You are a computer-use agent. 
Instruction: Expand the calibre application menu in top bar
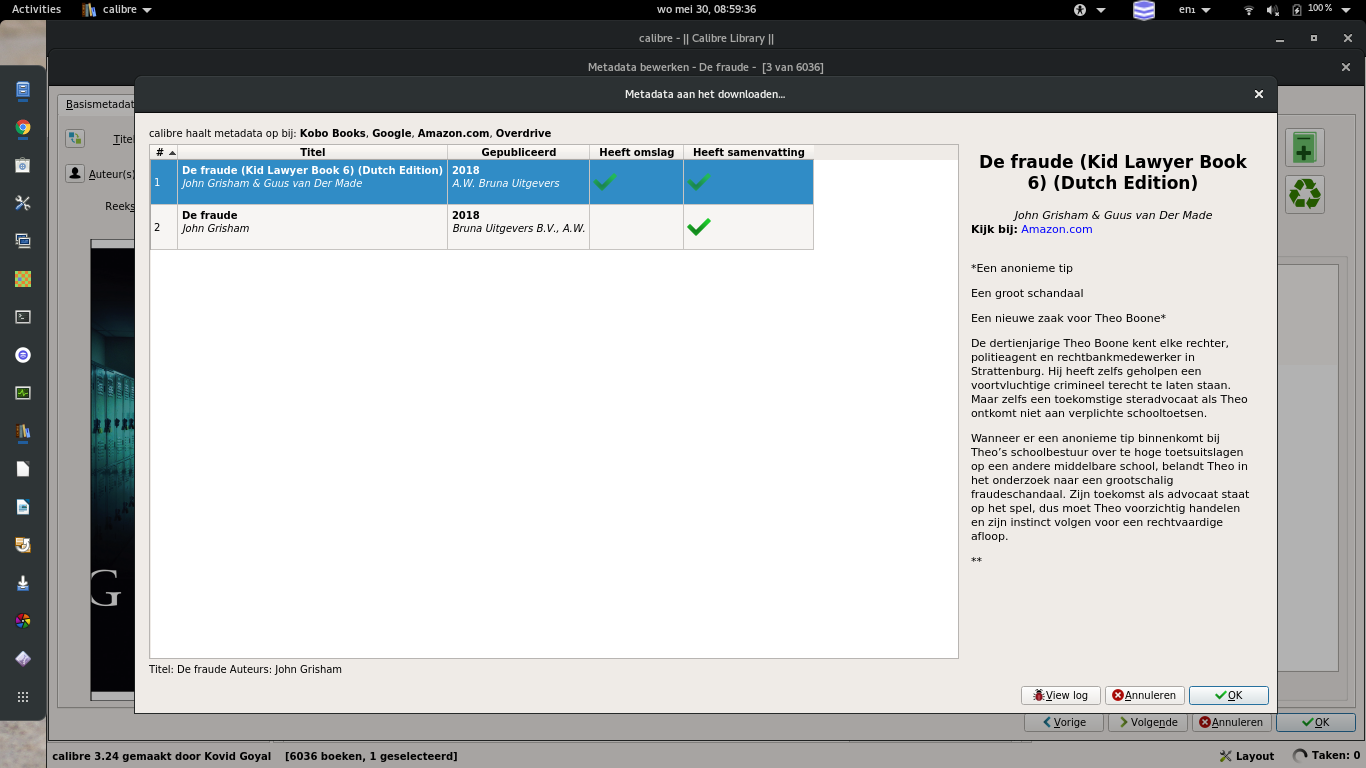(x=117, y=10)
